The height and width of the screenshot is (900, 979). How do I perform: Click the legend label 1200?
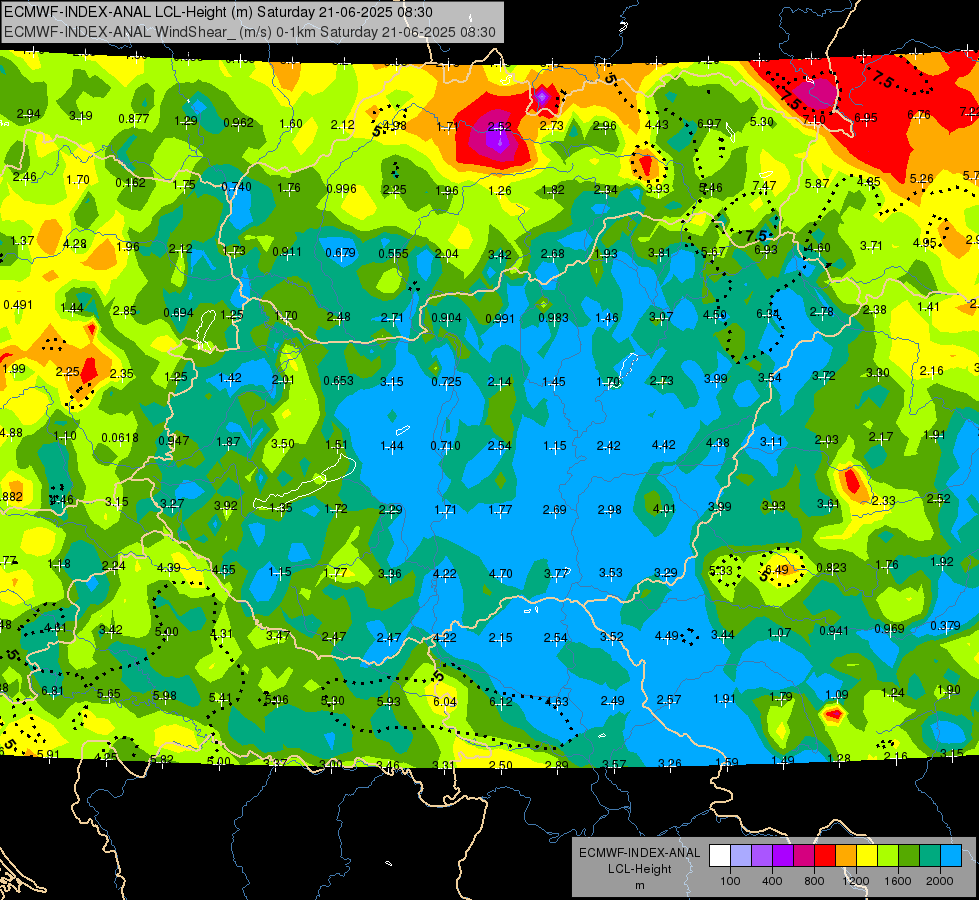[x=856, y=881]
